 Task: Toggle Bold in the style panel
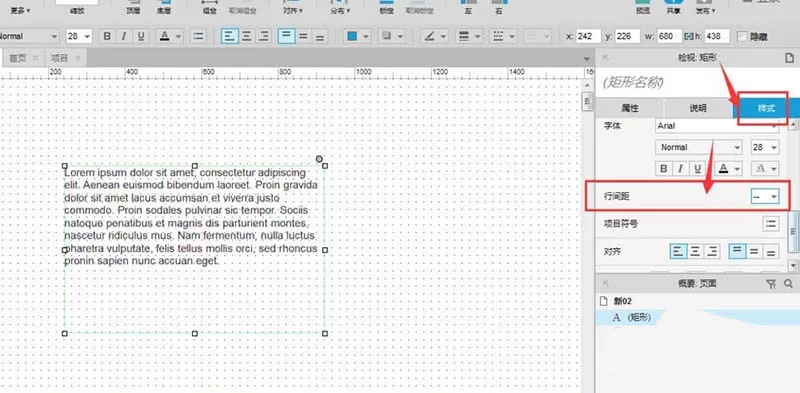[x=664, y=168]
